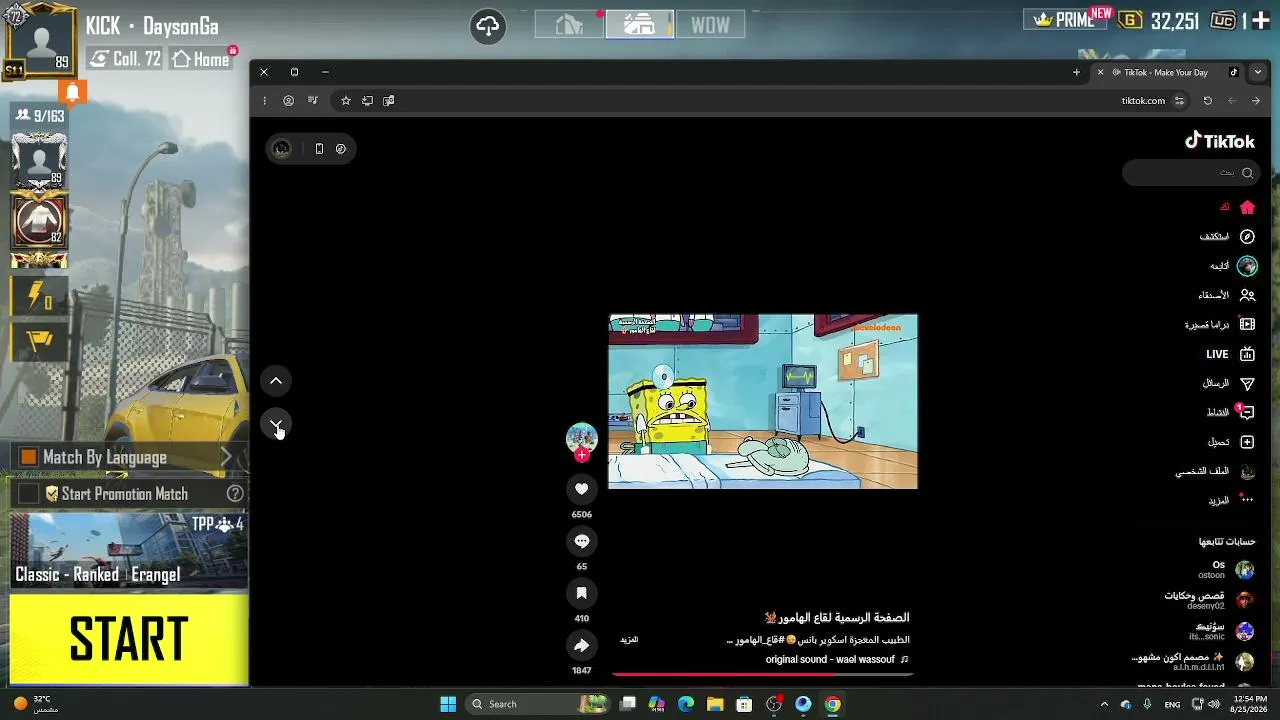Bookmark the TikTok video

pos(581,593)
